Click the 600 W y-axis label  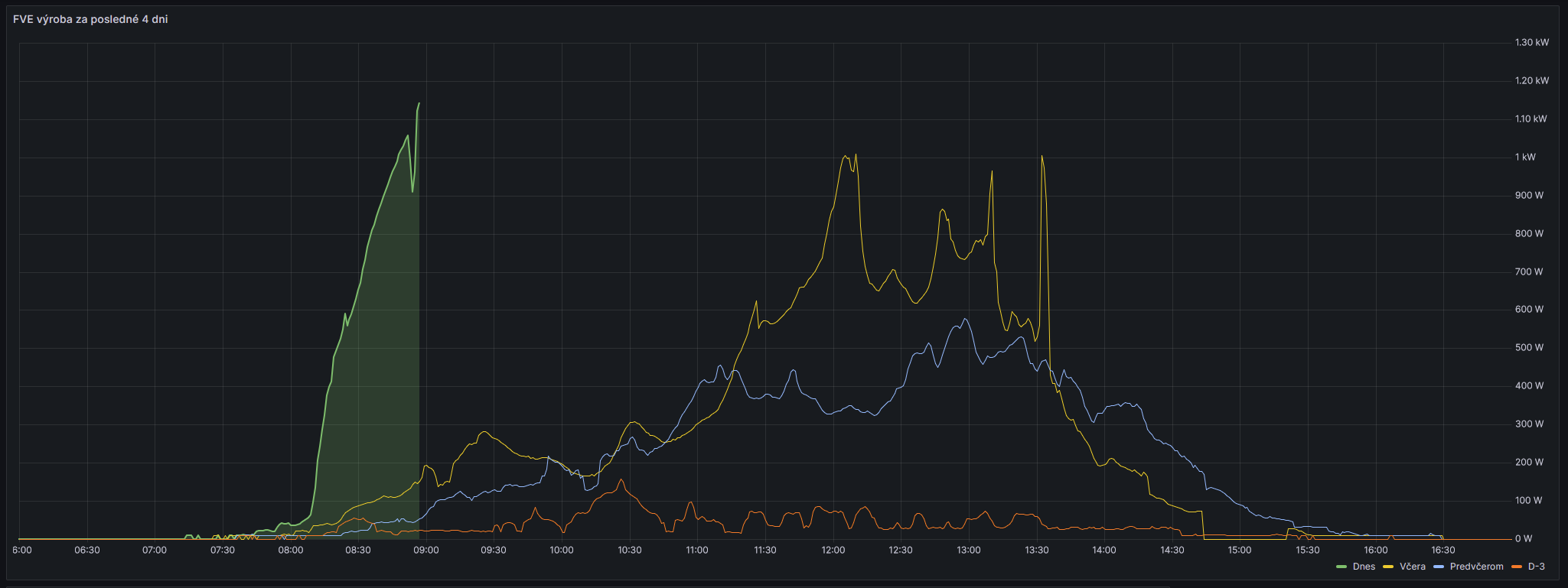click(1529, 310)
